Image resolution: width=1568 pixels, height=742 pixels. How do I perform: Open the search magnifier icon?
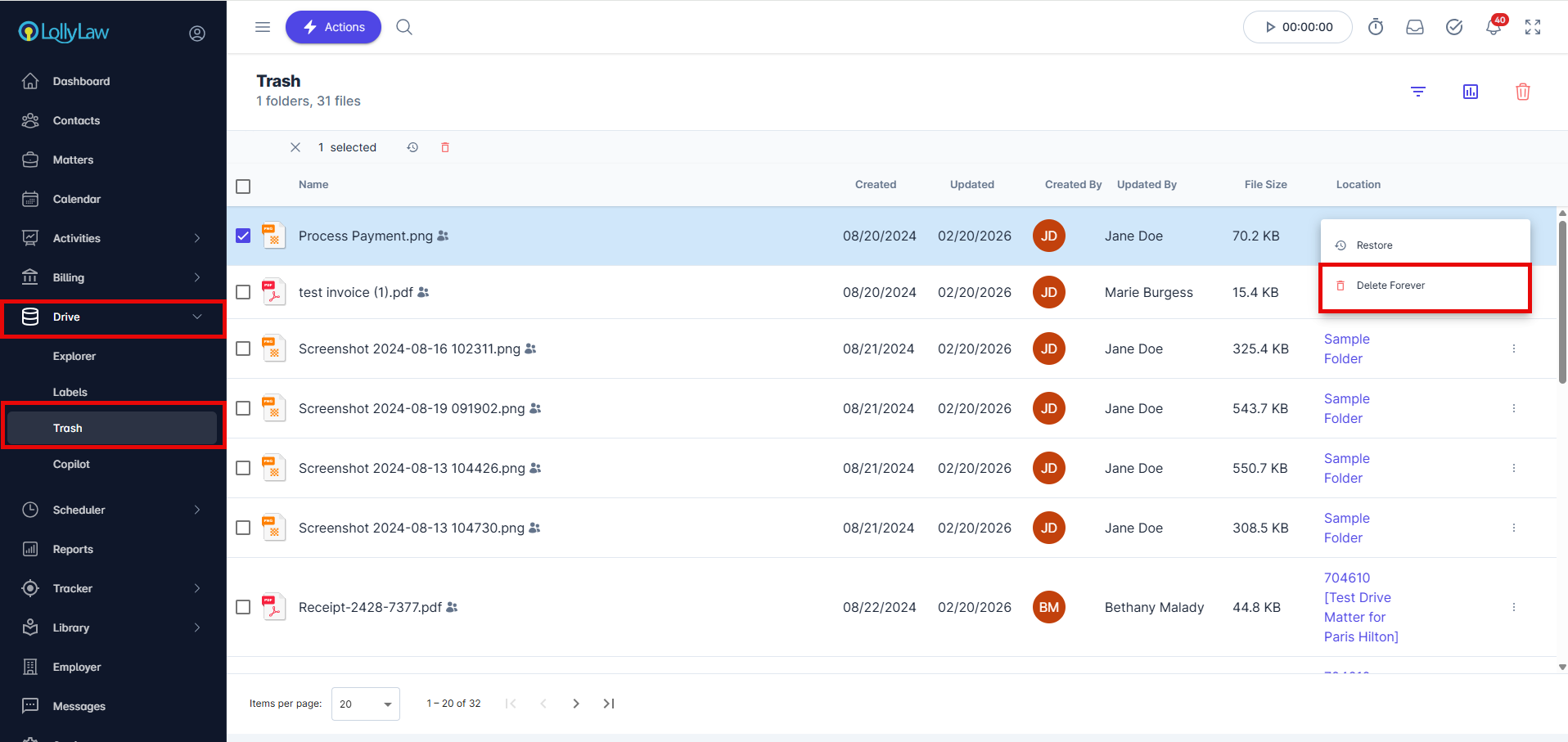[404, 27]
